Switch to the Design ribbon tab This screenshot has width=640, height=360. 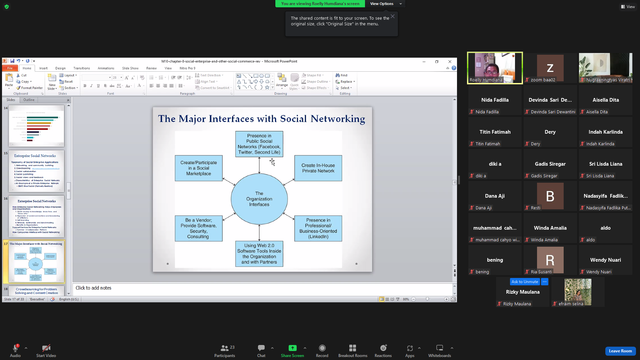(x=60, y=68)
